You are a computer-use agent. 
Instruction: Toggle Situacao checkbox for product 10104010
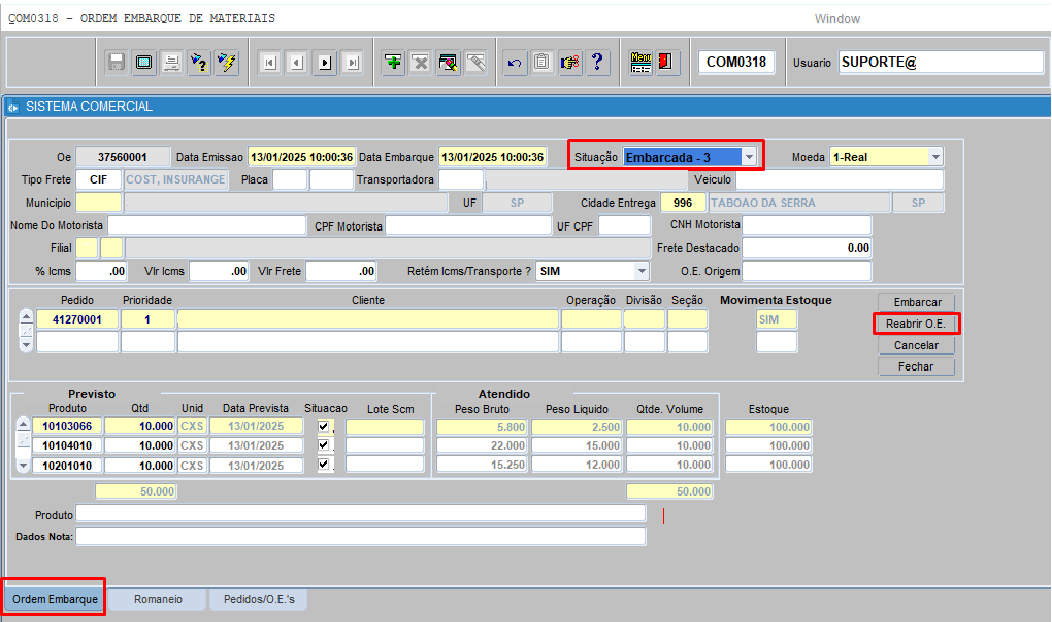point(324,445)
